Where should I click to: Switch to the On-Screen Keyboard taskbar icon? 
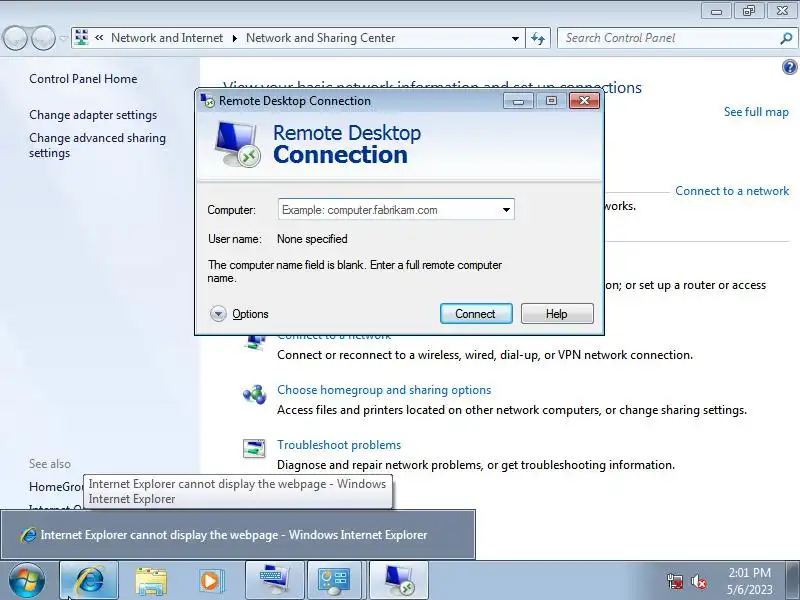[x=274, y=580]
